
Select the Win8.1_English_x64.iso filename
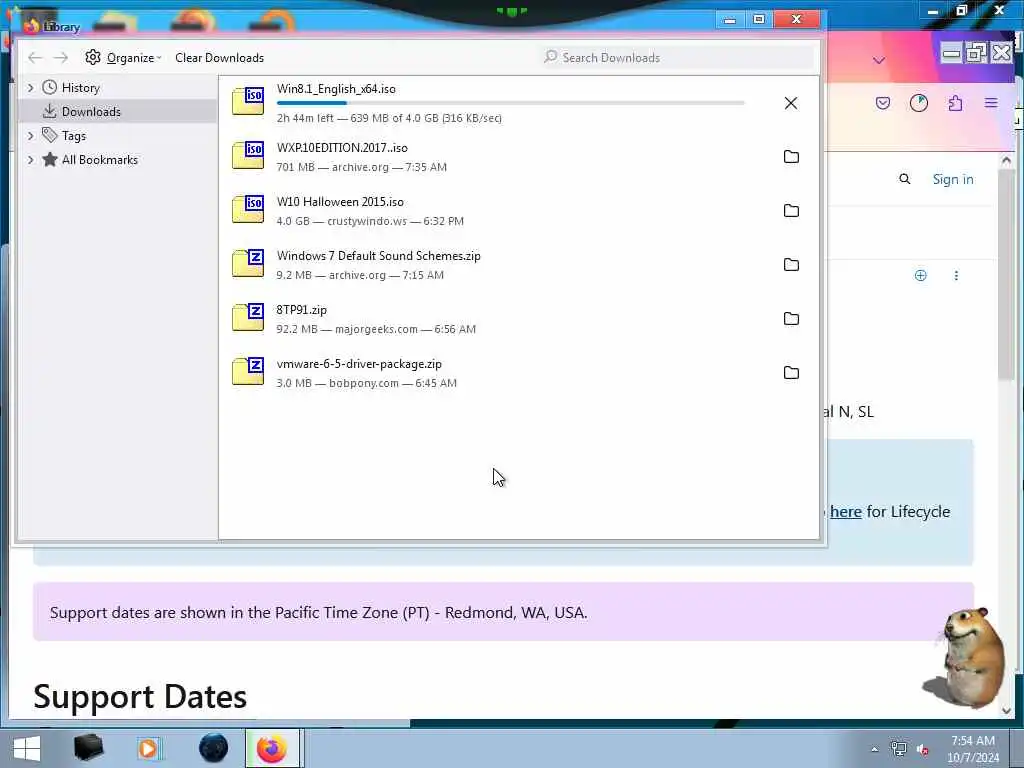[x=336, y=89]
